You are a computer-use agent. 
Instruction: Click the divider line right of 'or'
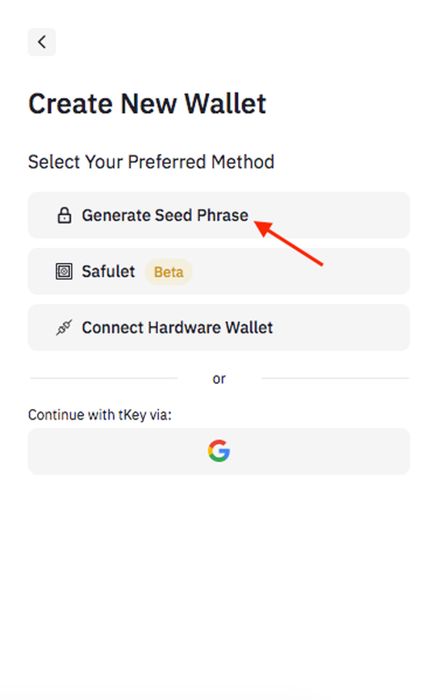(335, 378)
